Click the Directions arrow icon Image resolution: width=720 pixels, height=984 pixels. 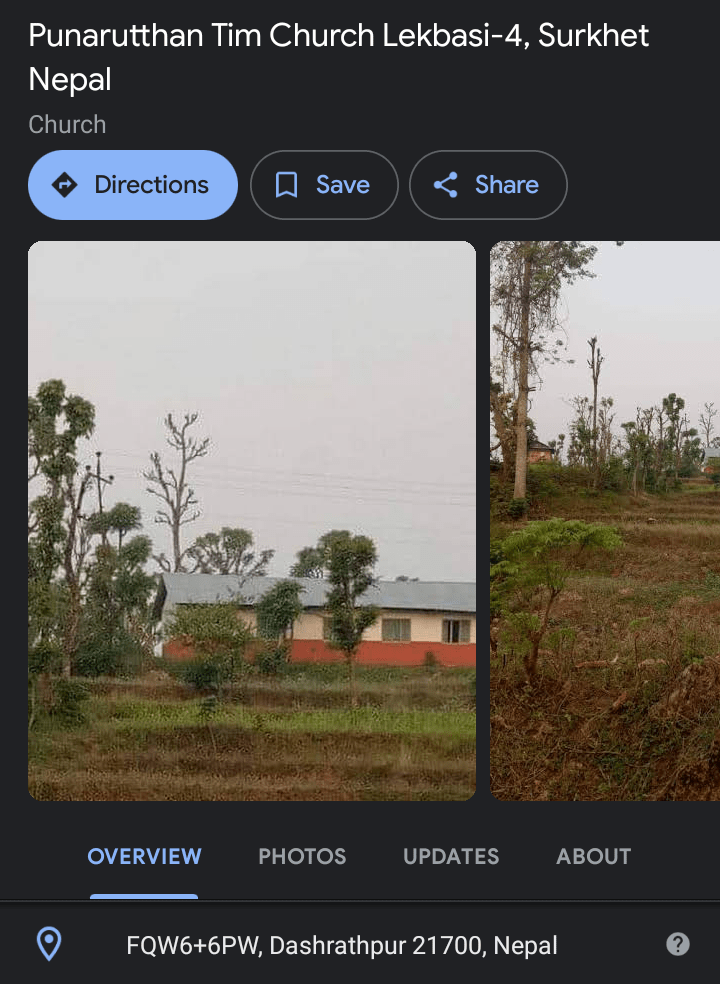click(65, 185)
